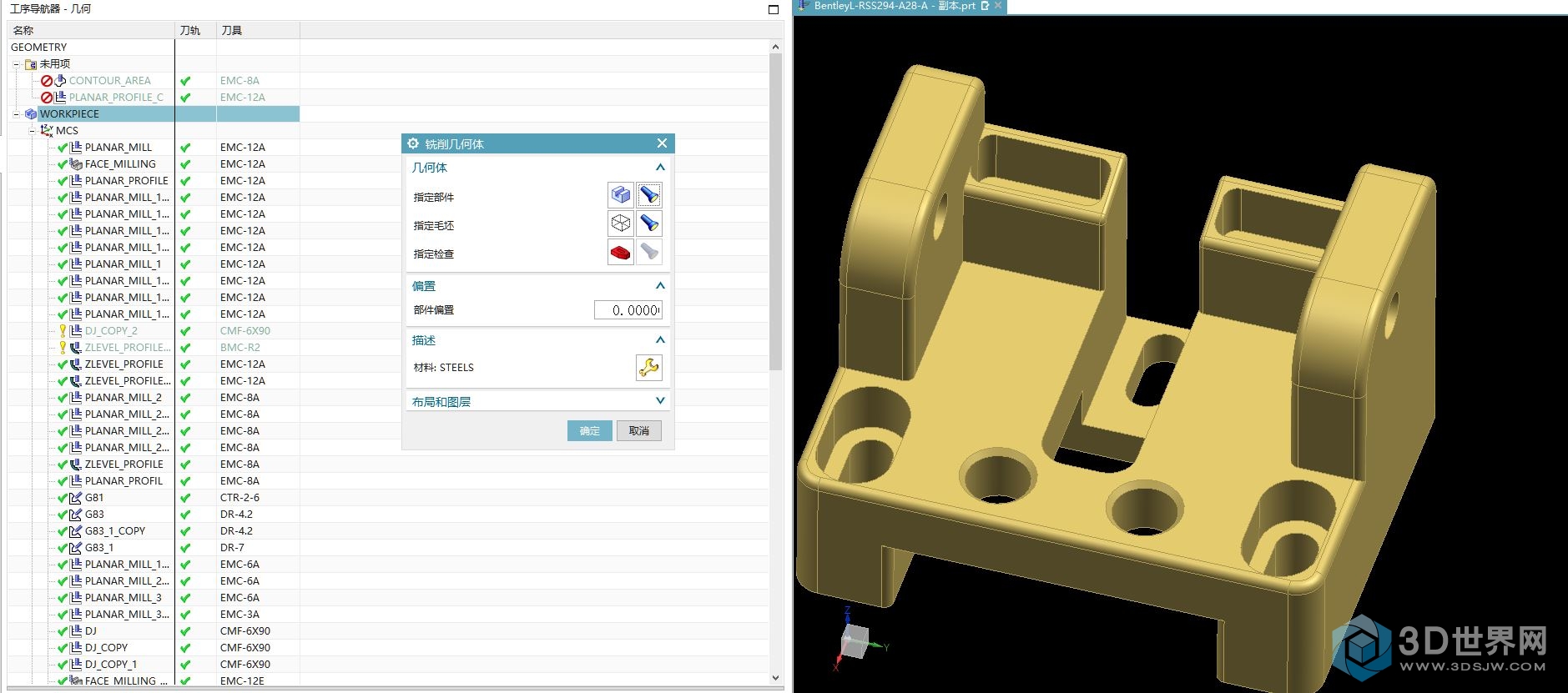Select the PLANAR_PROFILE operation row
This screenshot has height=693, width=1568.
point(388,181)
